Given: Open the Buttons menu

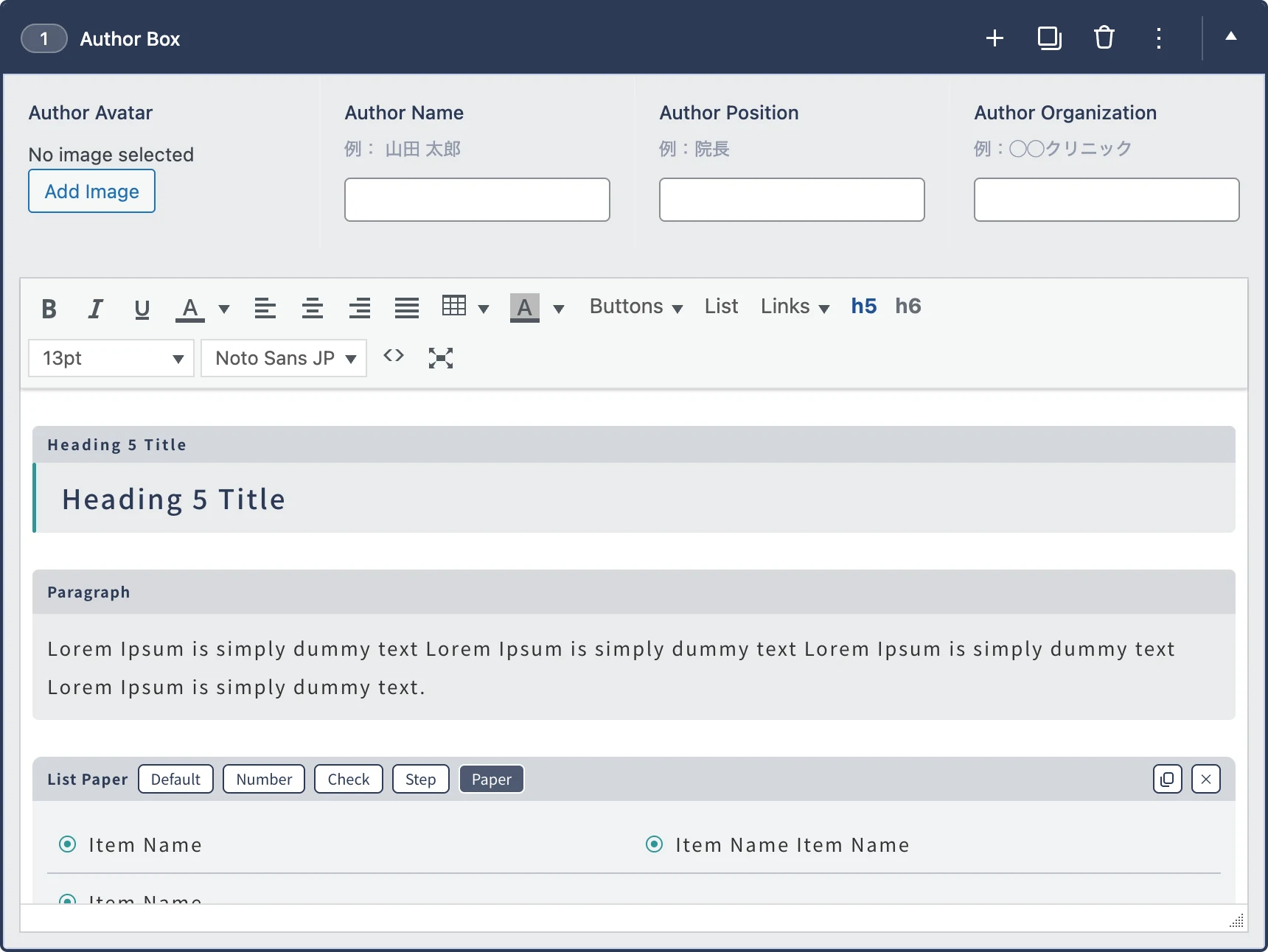Looking at the screenshot, I should click(635, 307).
